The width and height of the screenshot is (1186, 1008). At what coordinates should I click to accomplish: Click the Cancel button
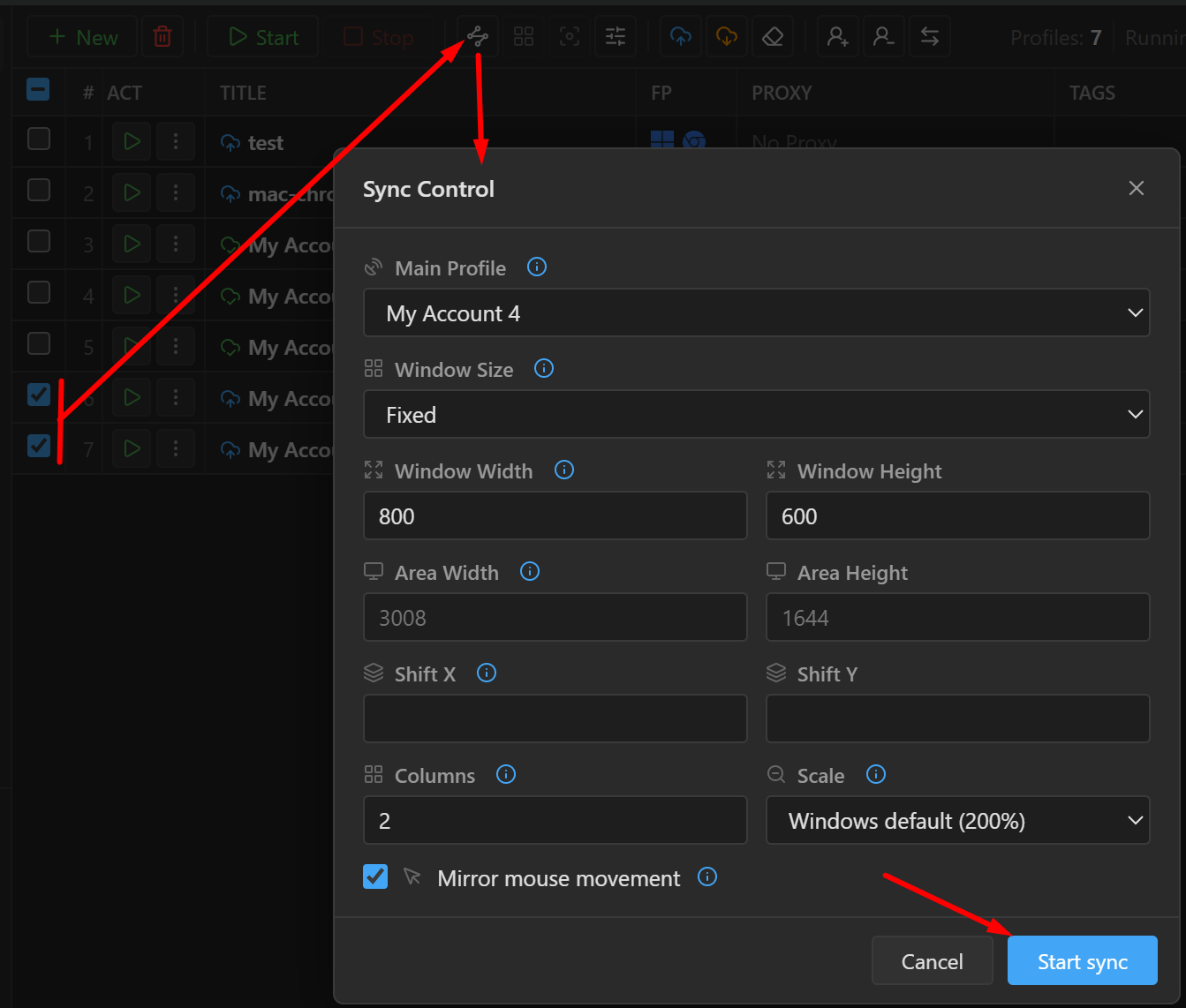pos(933,960)
